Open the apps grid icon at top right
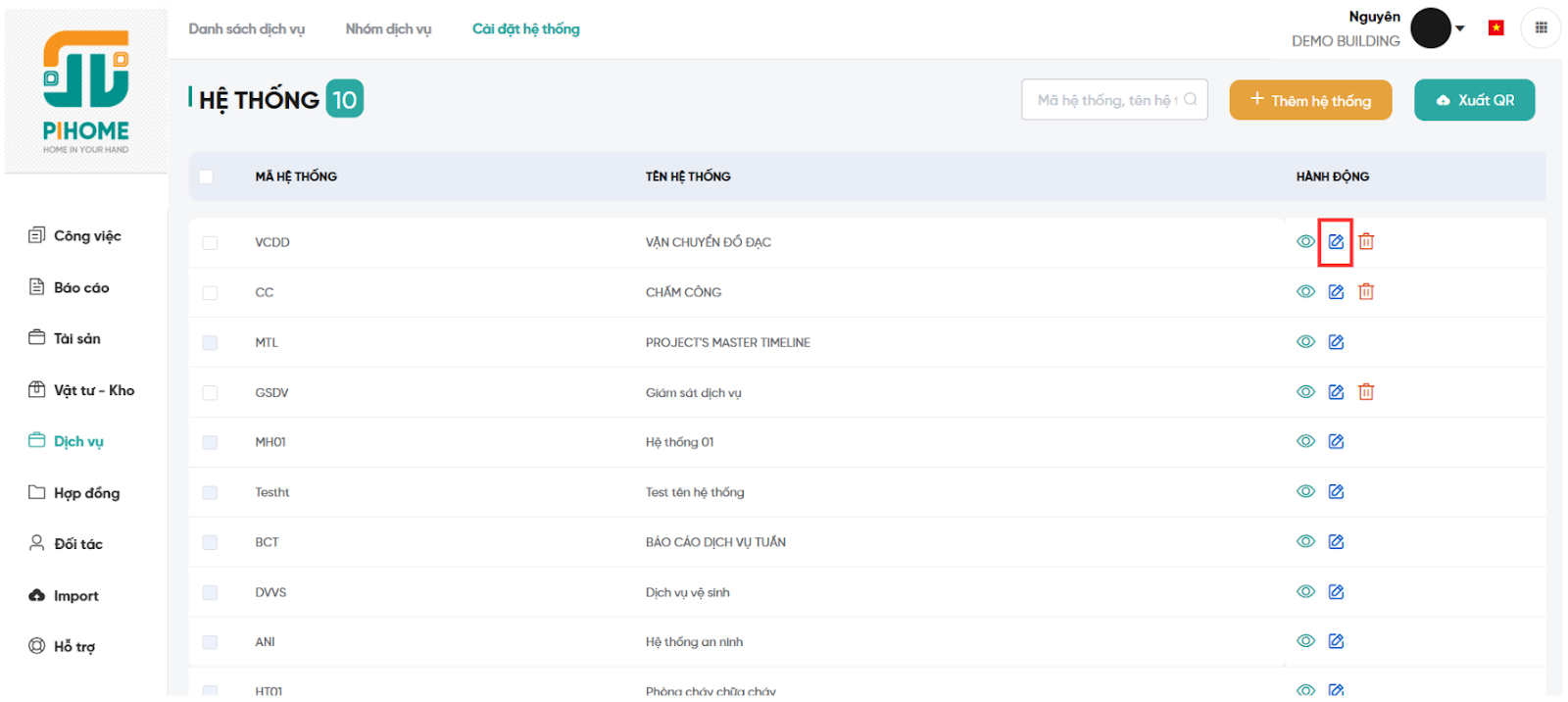Screen dimensions: 1568x702 click(1541, 28)
